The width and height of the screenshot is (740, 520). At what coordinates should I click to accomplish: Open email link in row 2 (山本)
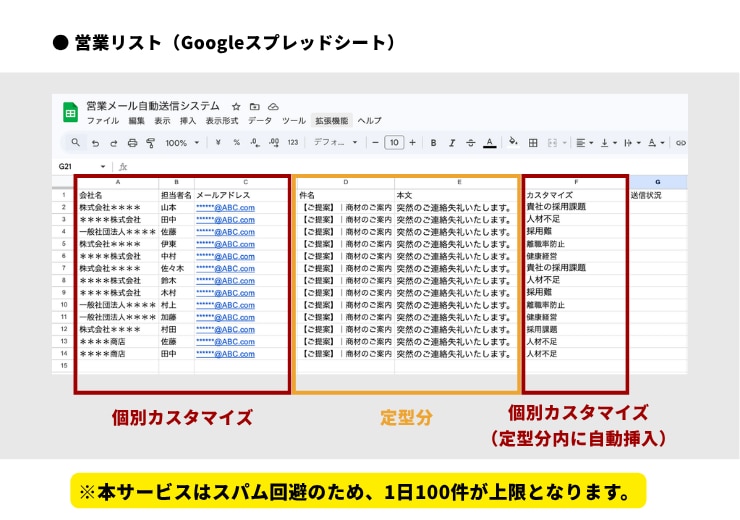[226, 208]
